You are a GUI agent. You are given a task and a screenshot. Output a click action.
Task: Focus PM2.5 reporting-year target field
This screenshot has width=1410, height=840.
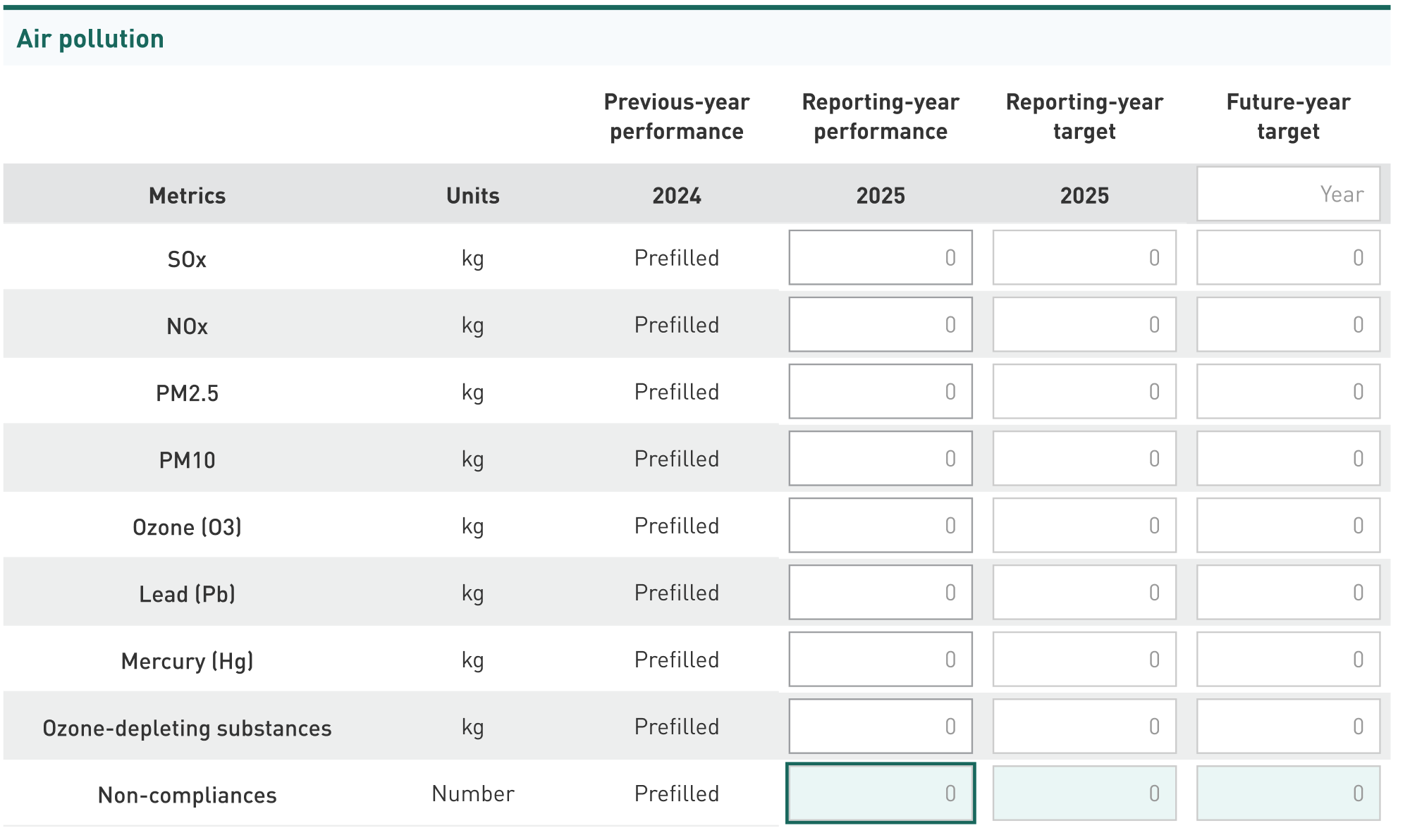tap(1084, 391)
